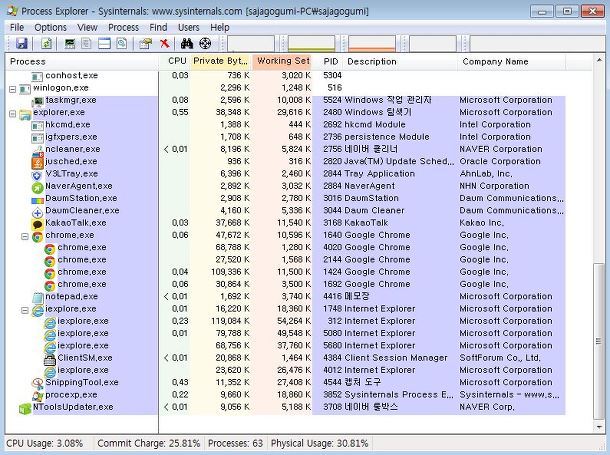Click the "Client Session Manager" description
This screenshot has height=455, width=610.
click(x=396, y=358)
